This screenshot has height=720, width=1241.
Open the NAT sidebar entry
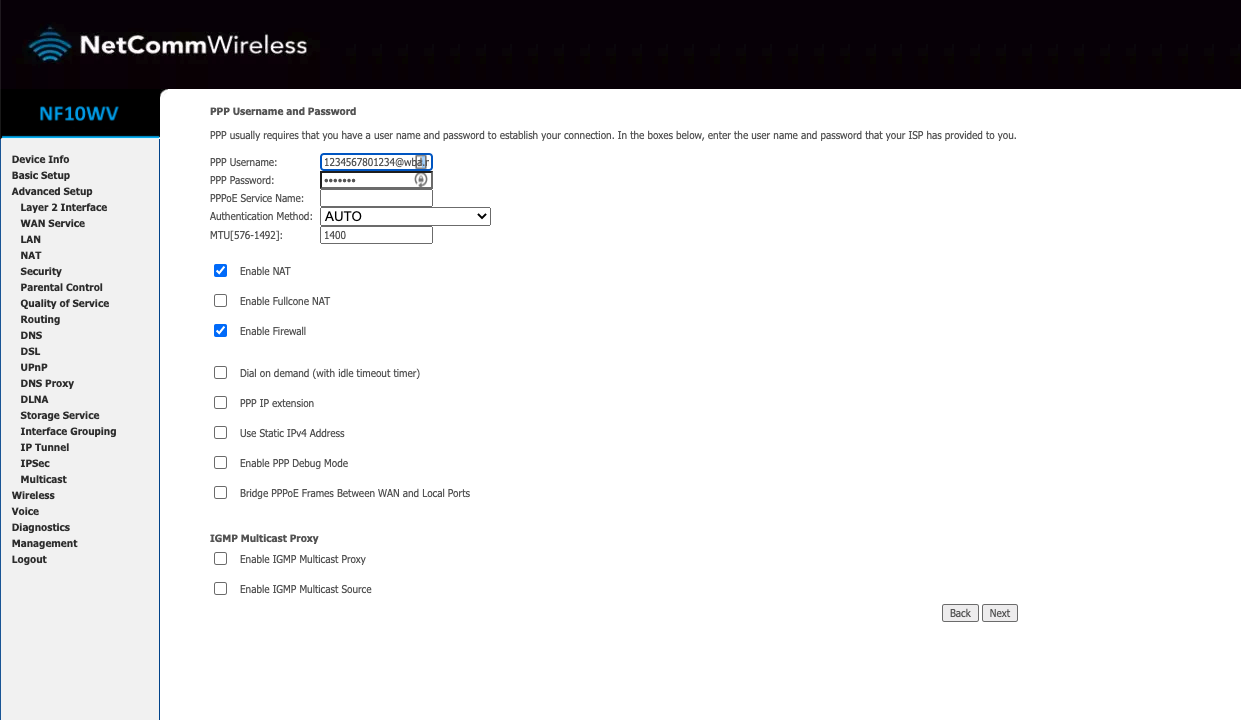pos(31,256)
